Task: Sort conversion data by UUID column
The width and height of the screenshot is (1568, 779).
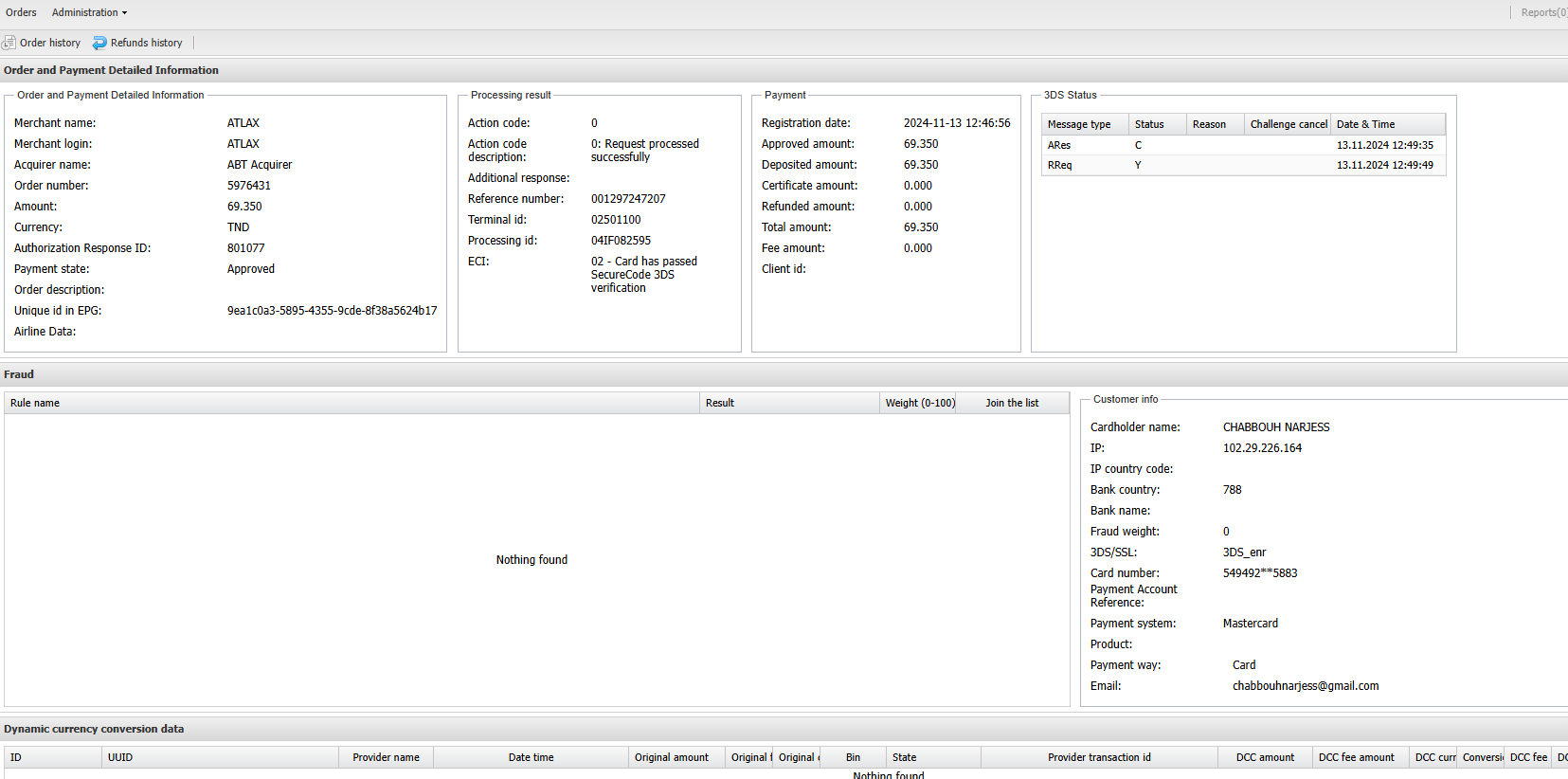Action: tap(120, 757)
